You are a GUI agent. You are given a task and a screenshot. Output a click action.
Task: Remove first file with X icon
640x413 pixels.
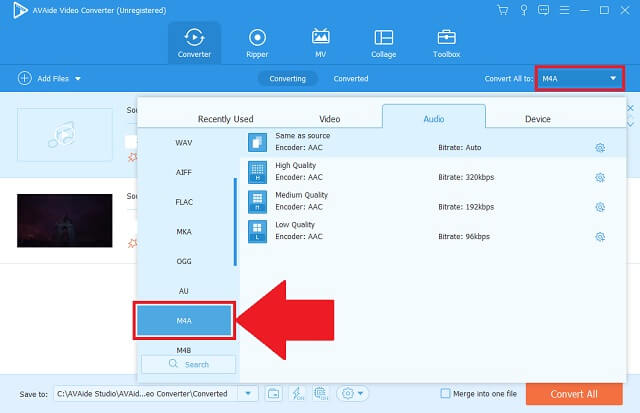(631, 108)
